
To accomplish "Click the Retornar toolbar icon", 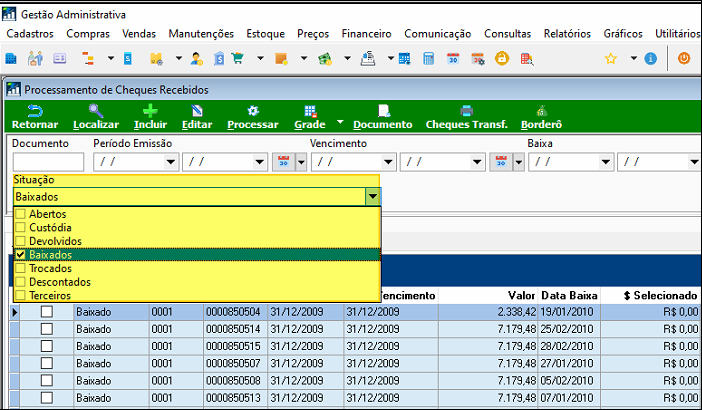I will (x=34, y=111).
